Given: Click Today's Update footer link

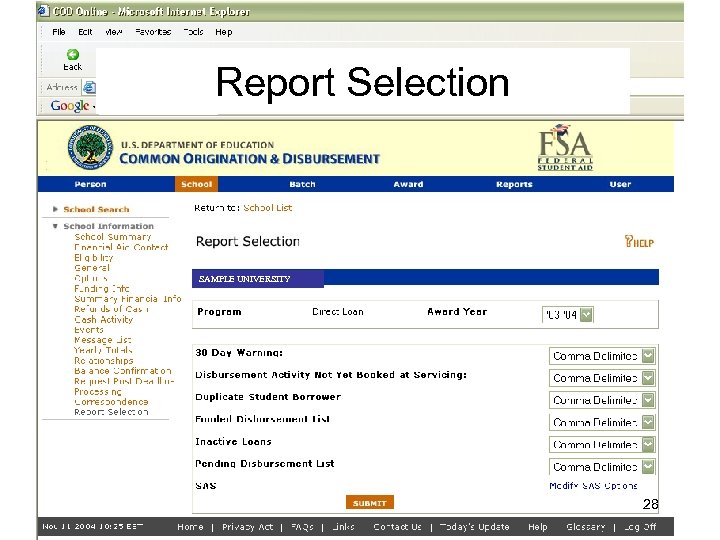Looking at the screenshot, I should tap(474, 527).
